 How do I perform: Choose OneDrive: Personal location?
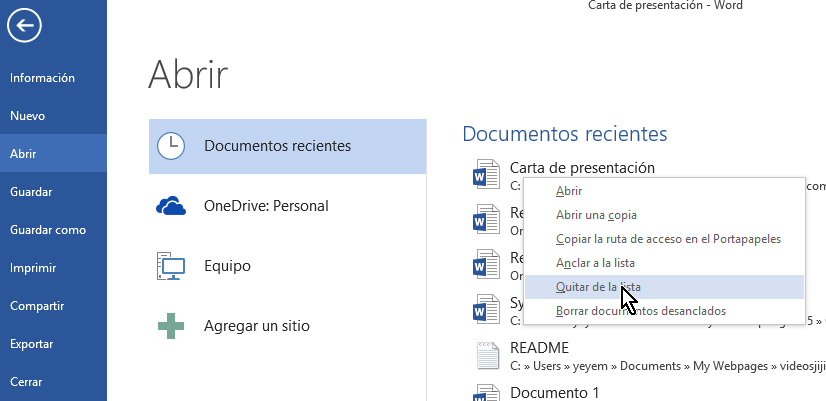(x=288, y=206)
